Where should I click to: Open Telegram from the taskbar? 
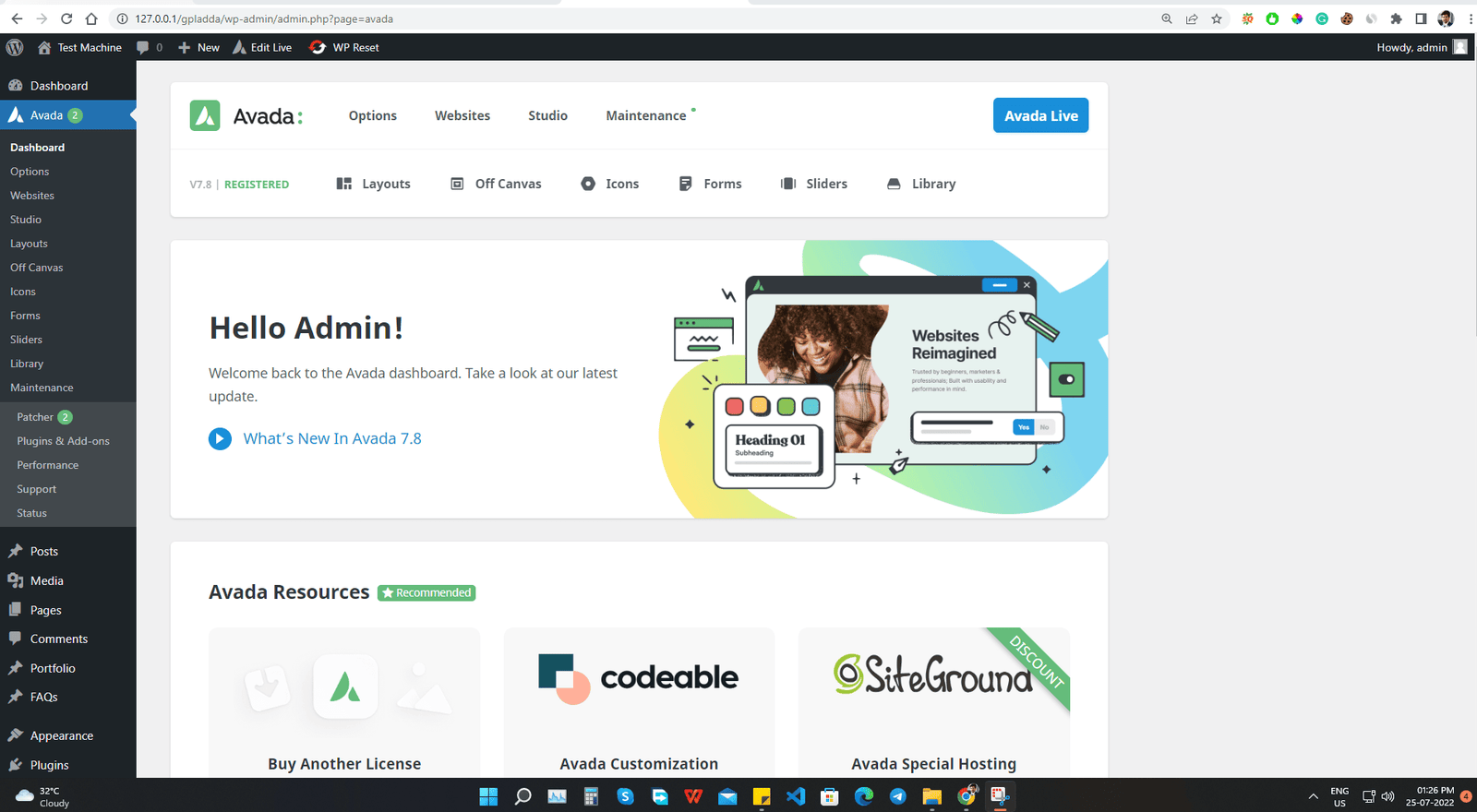898,795
